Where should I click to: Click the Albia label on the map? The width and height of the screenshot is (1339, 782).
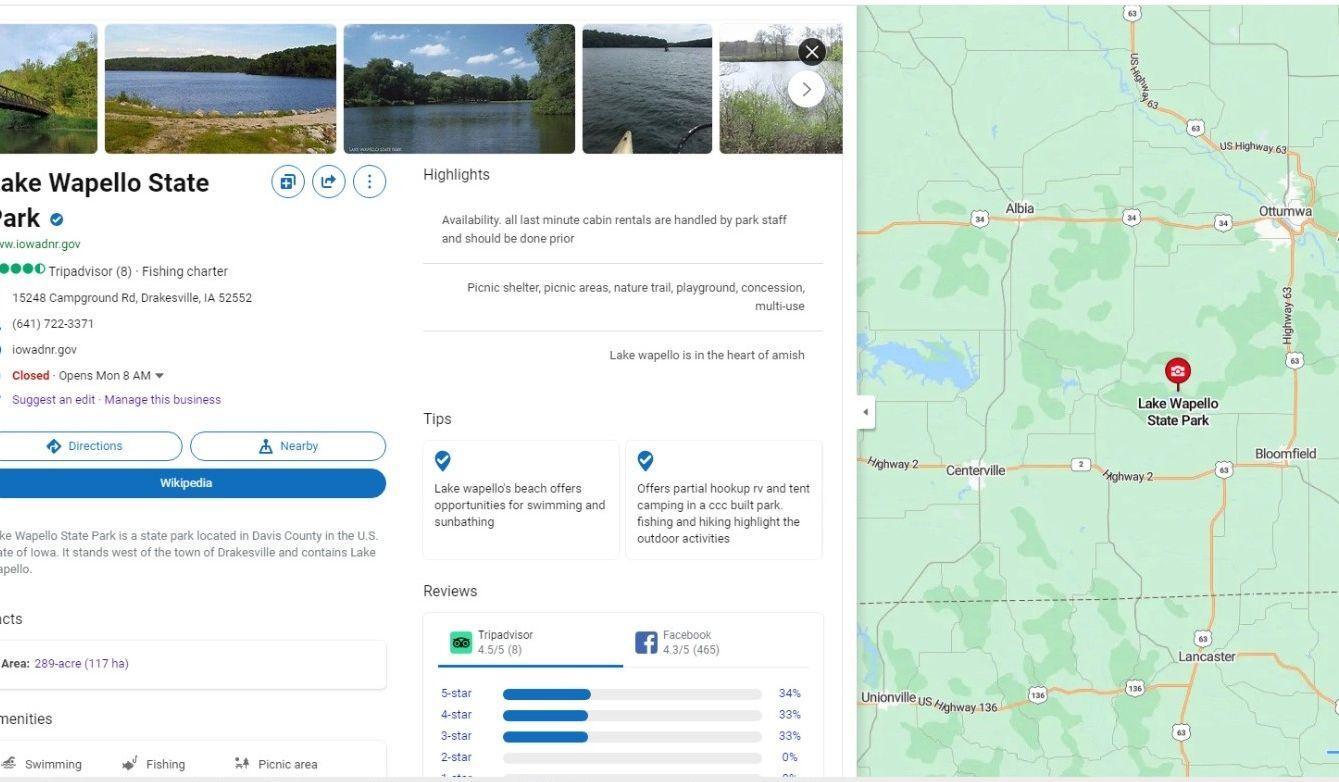point(1020,208)
